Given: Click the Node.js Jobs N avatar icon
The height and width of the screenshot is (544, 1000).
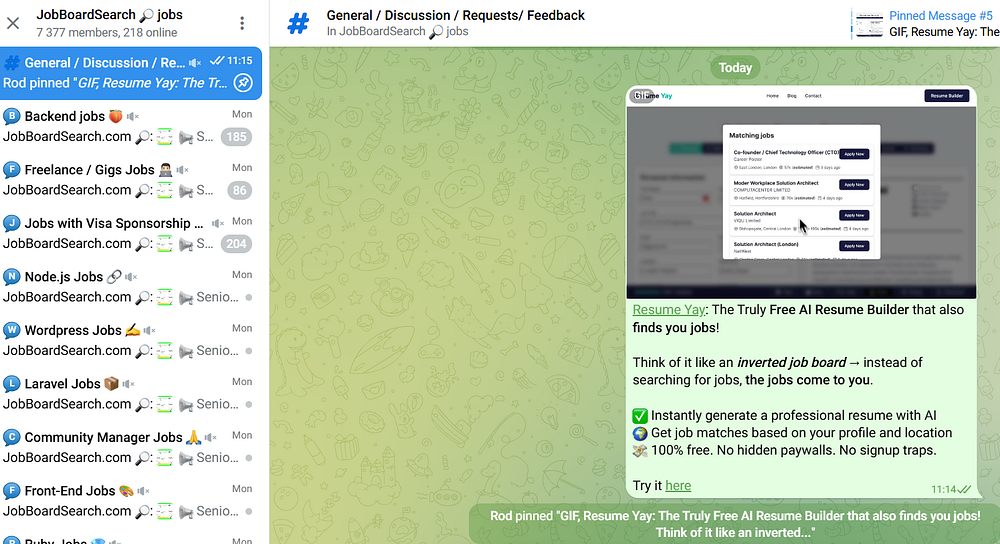Looking at the screenshot, I should coord(11,277).
